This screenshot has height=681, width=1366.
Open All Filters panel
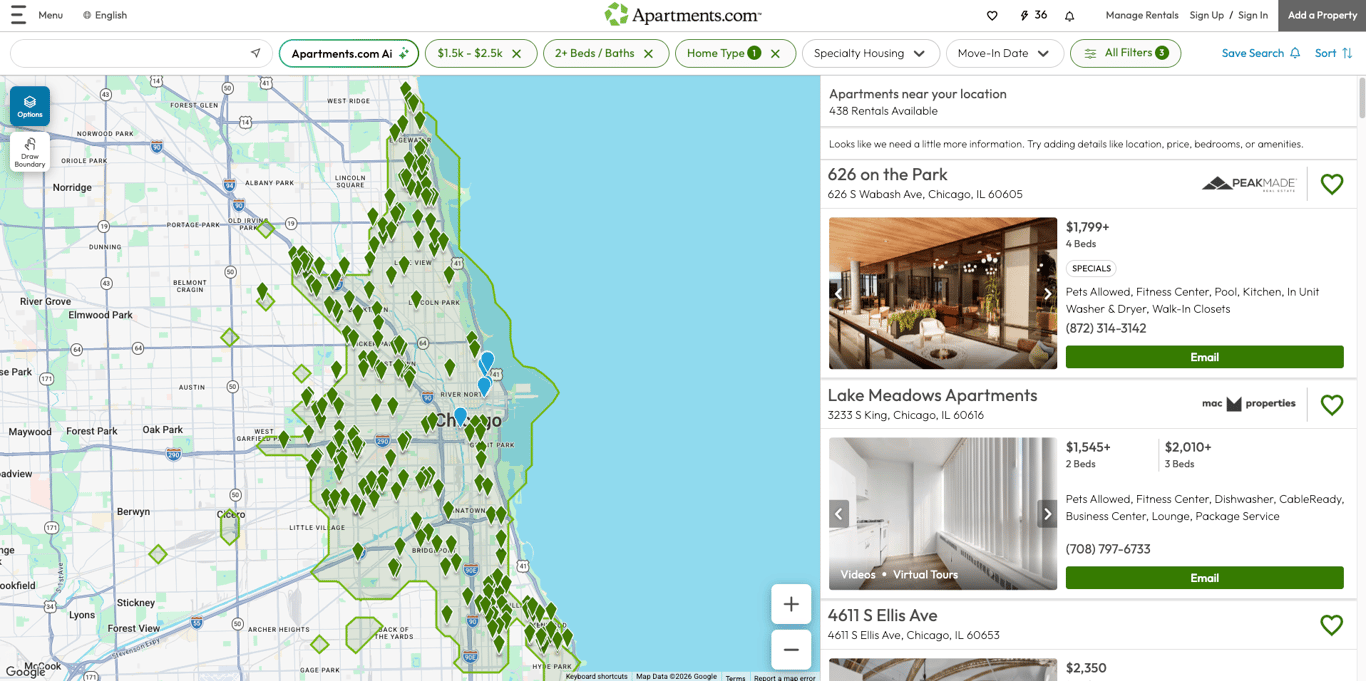(1125, 54)
